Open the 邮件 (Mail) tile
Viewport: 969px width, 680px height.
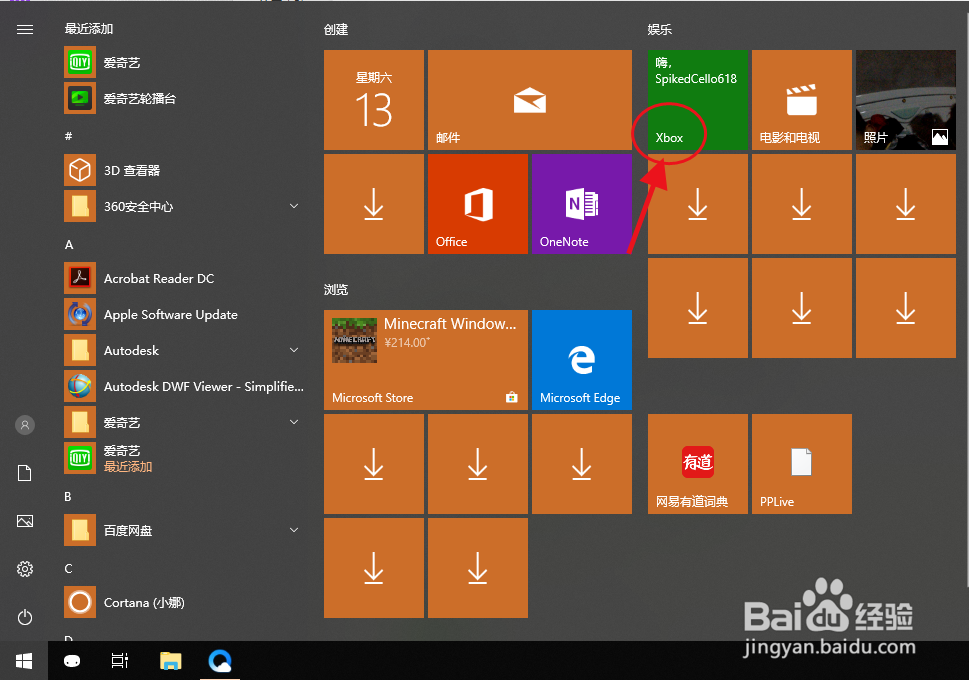(529, 100)
